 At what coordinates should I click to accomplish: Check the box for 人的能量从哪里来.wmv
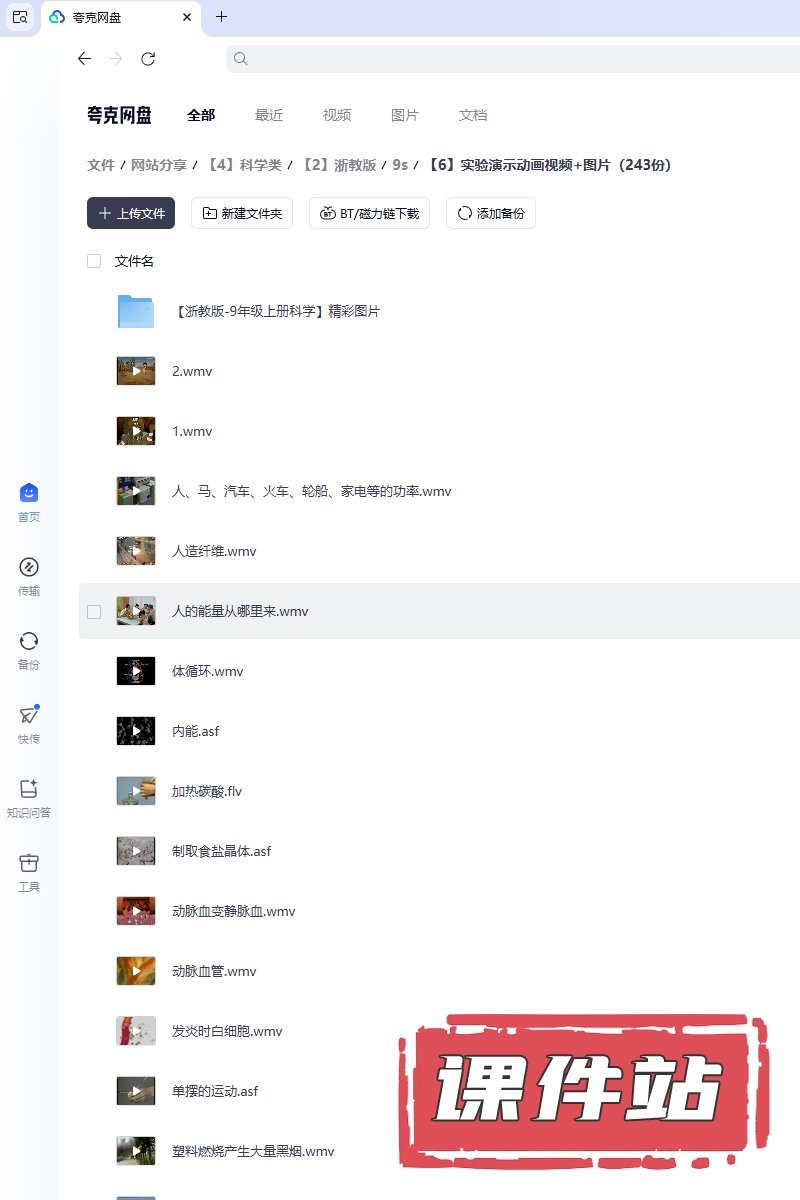click(94, 611)
